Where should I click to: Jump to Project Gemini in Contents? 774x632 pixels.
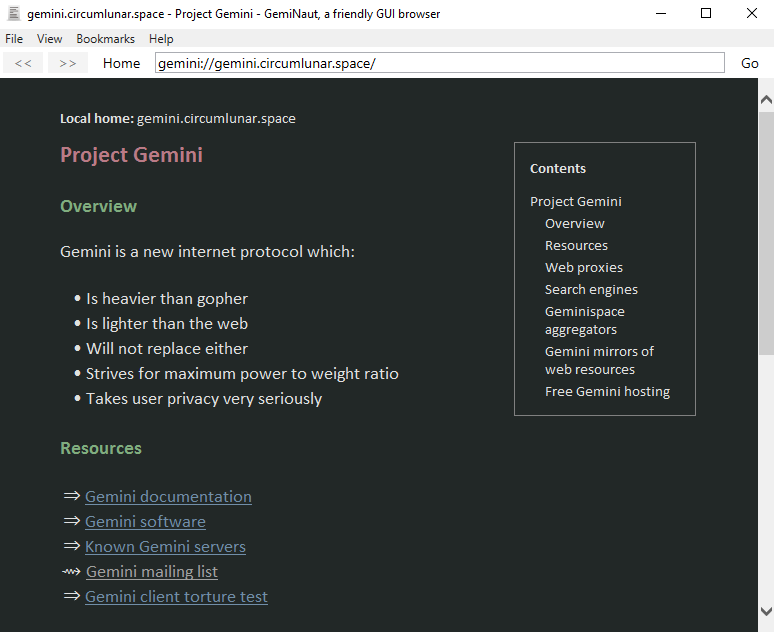click(x=576, y=201)
